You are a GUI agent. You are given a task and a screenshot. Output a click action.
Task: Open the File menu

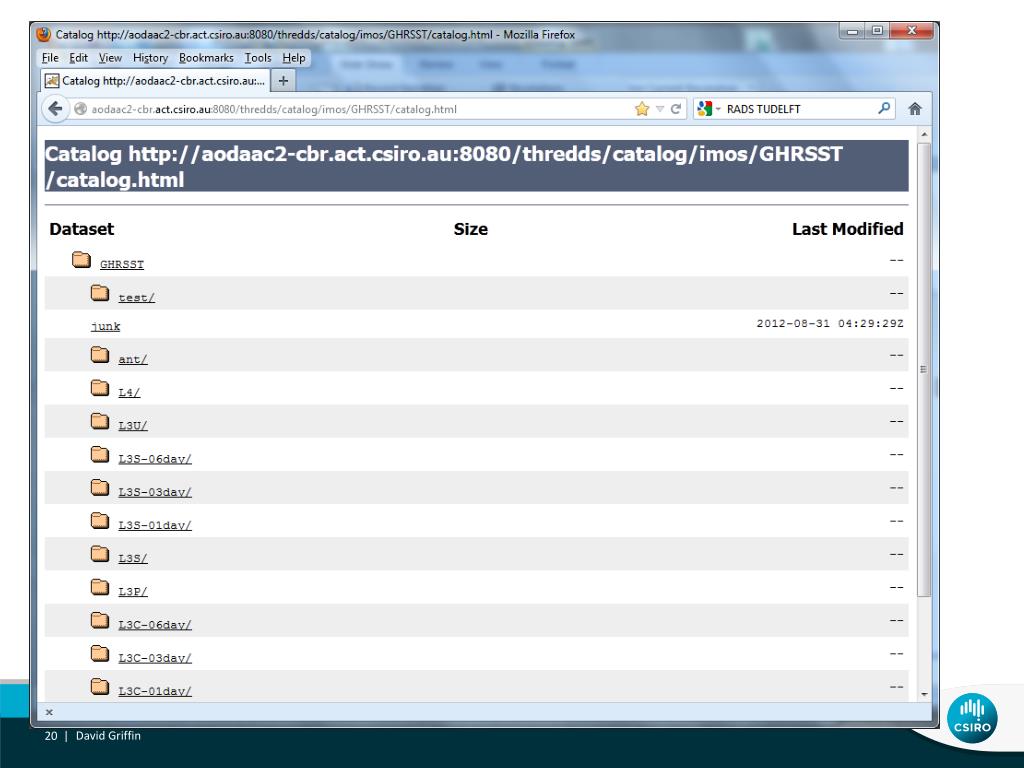point(50,58)
